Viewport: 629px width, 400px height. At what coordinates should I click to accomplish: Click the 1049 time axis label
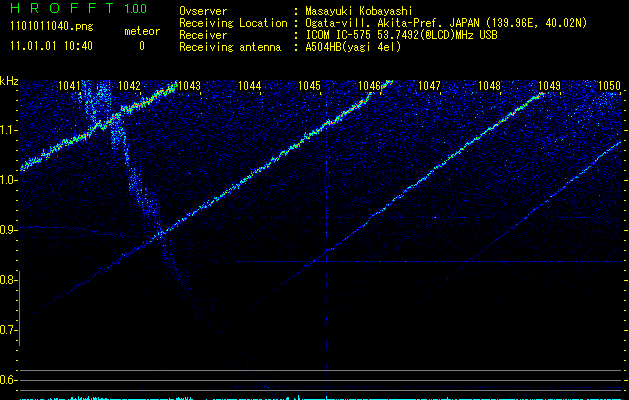549,85
